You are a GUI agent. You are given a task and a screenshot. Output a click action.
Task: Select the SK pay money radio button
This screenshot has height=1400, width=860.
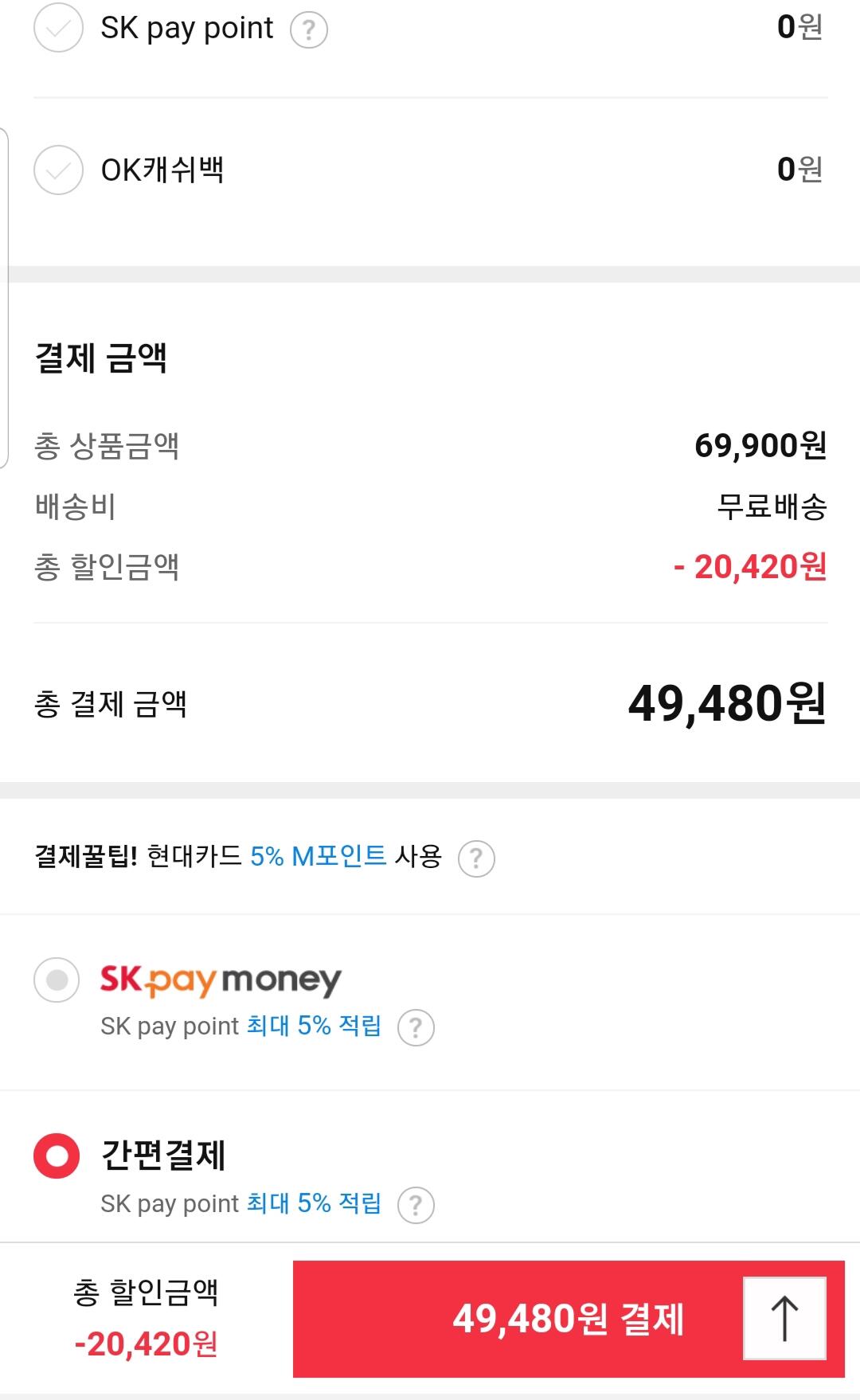pyautogui.click(x=57, y=980)
